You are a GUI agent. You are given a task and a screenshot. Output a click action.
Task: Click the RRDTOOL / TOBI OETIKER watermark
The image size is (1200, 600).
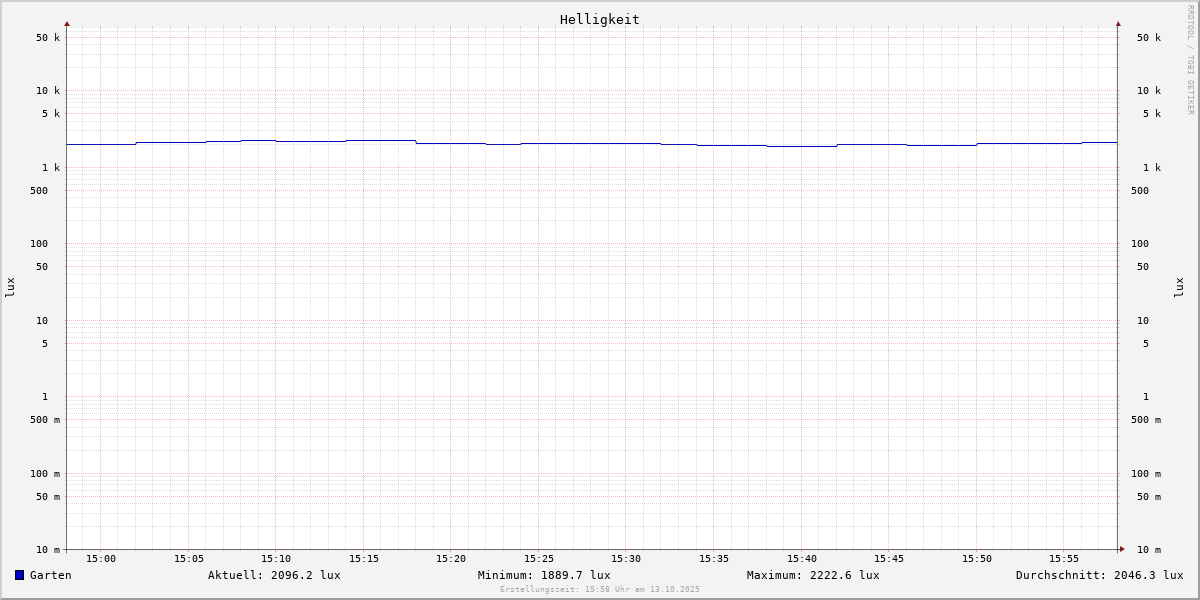(x=1190, y=60)
